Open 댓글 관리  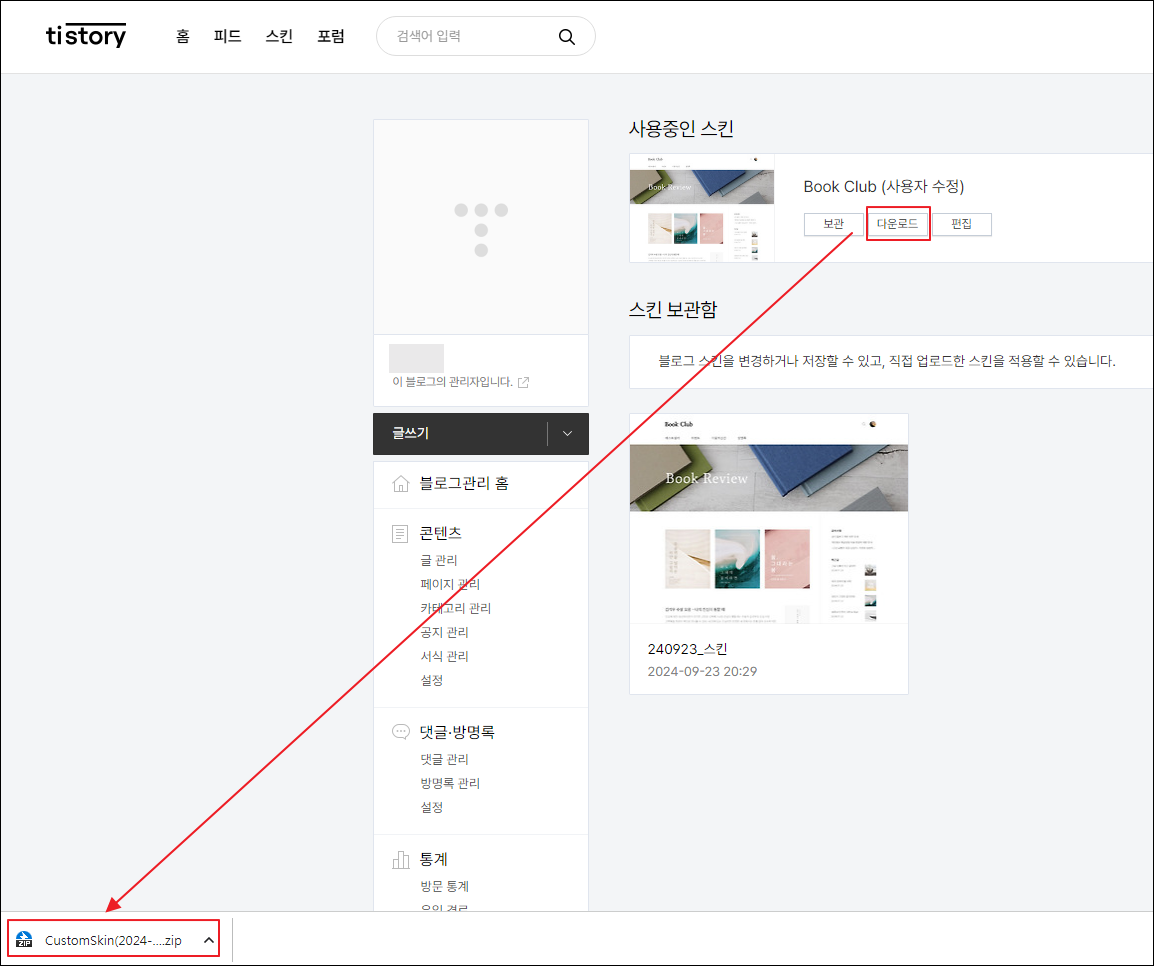444,759
